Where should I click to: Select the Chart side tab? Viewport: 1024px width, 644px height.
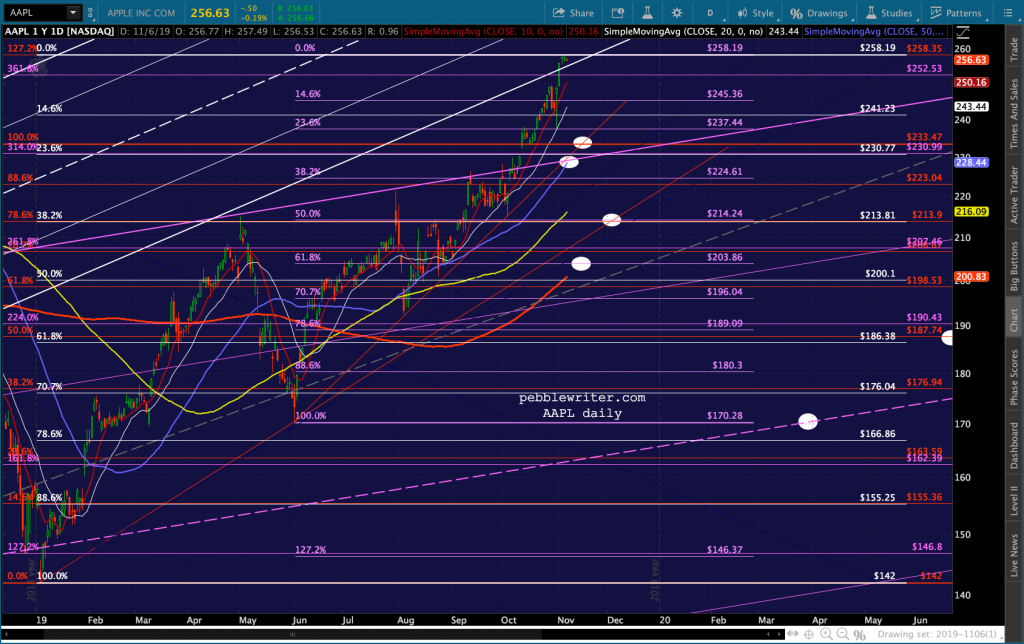point(1014,320)
